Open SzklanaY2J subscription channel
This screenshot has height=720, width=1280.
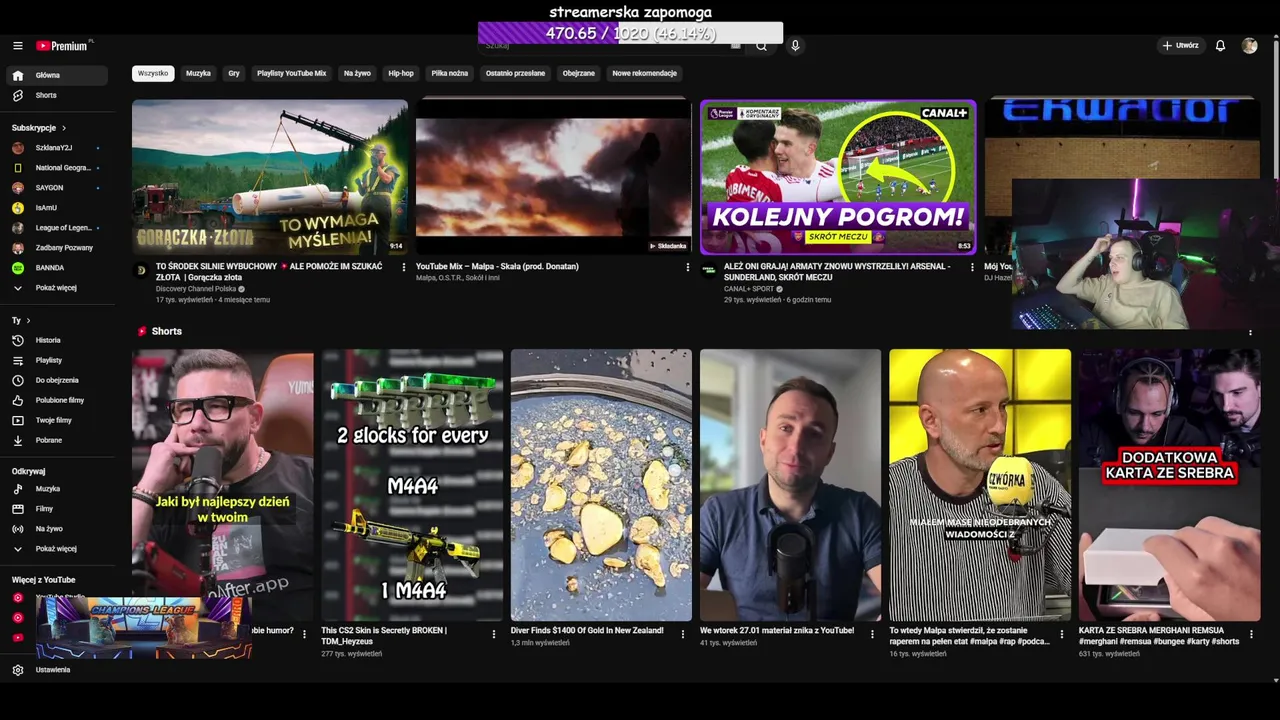[59, 148]
